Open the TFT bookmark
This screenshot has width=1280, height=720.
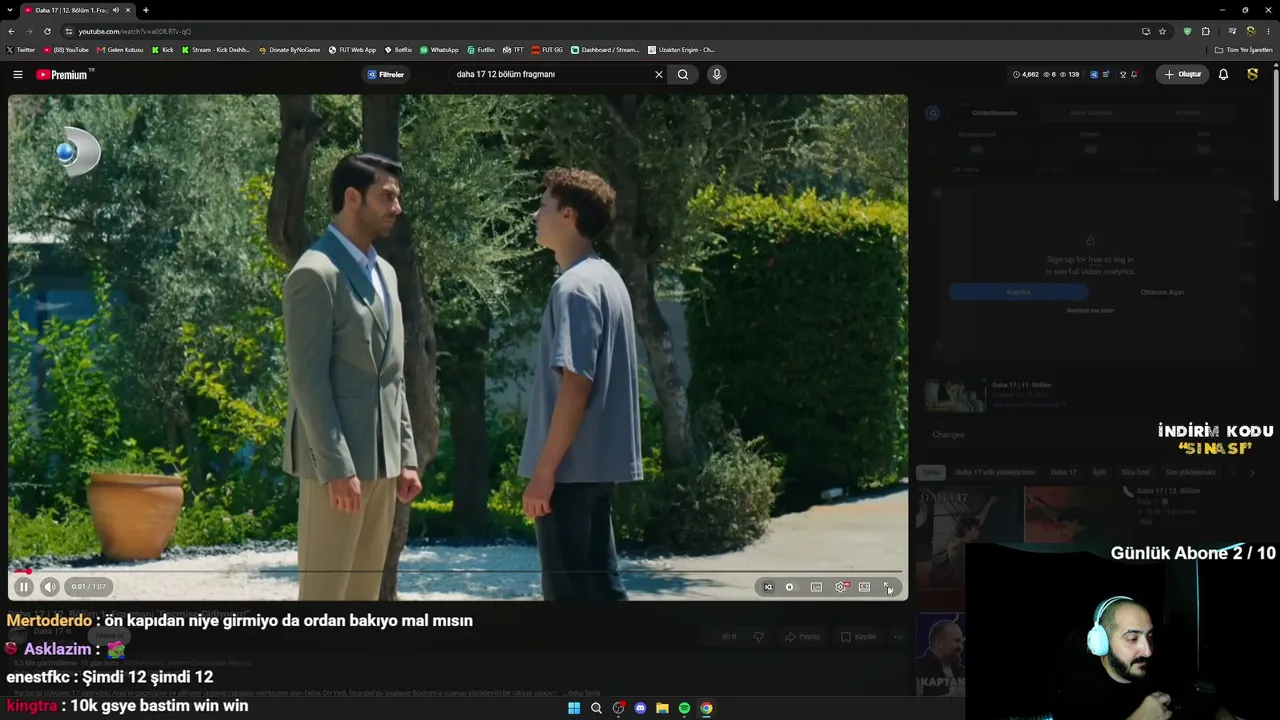click(x=514, y=50)
